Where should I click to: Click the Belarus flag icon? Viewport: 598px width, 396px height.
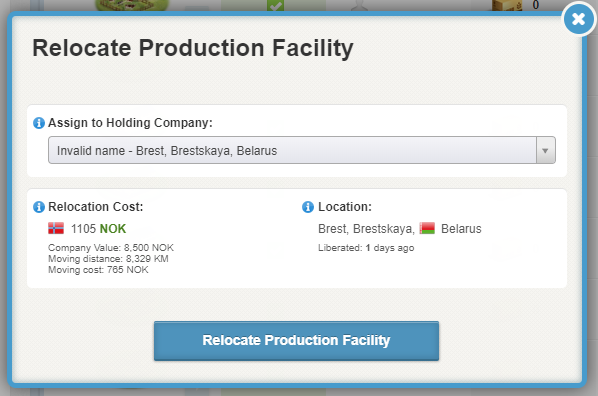click(427, 228)
